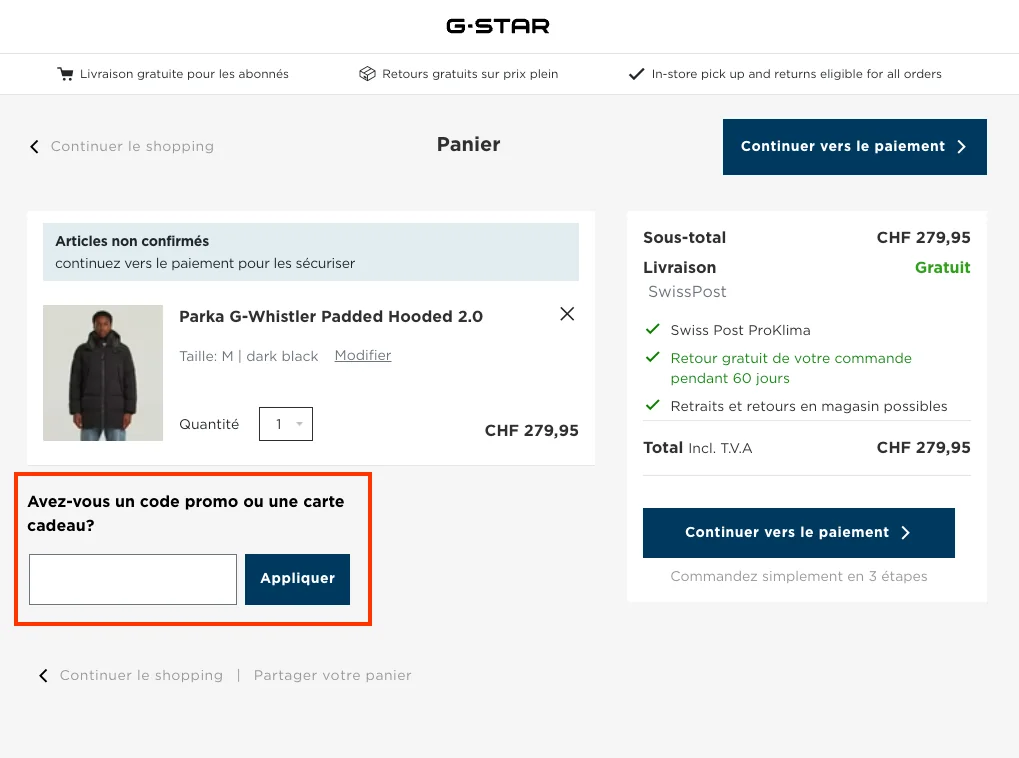Open the Parka product thumbnail image

click(x=102, y=372)
